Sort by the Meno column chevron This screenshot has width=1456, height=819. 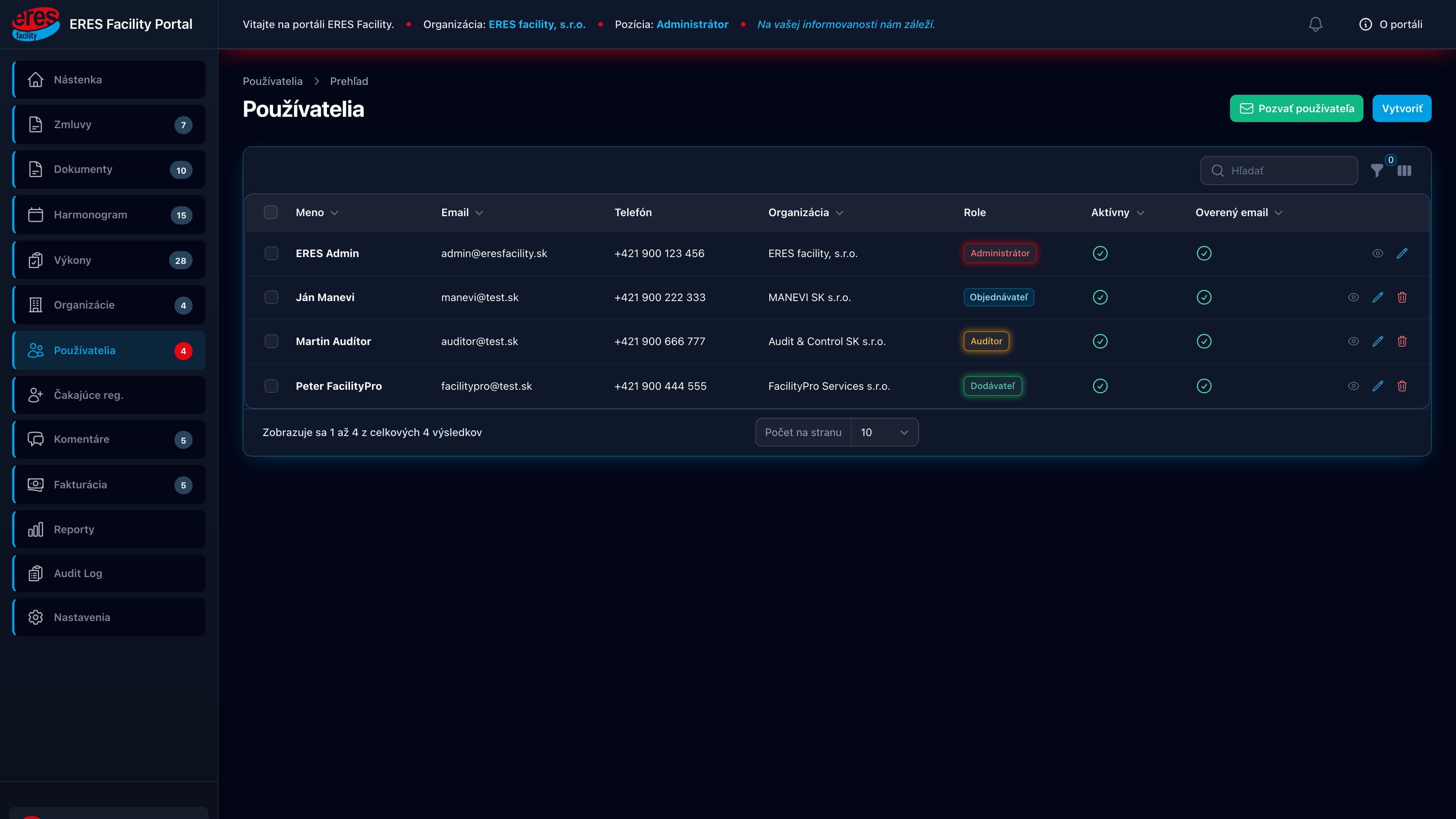coord(334,213)
